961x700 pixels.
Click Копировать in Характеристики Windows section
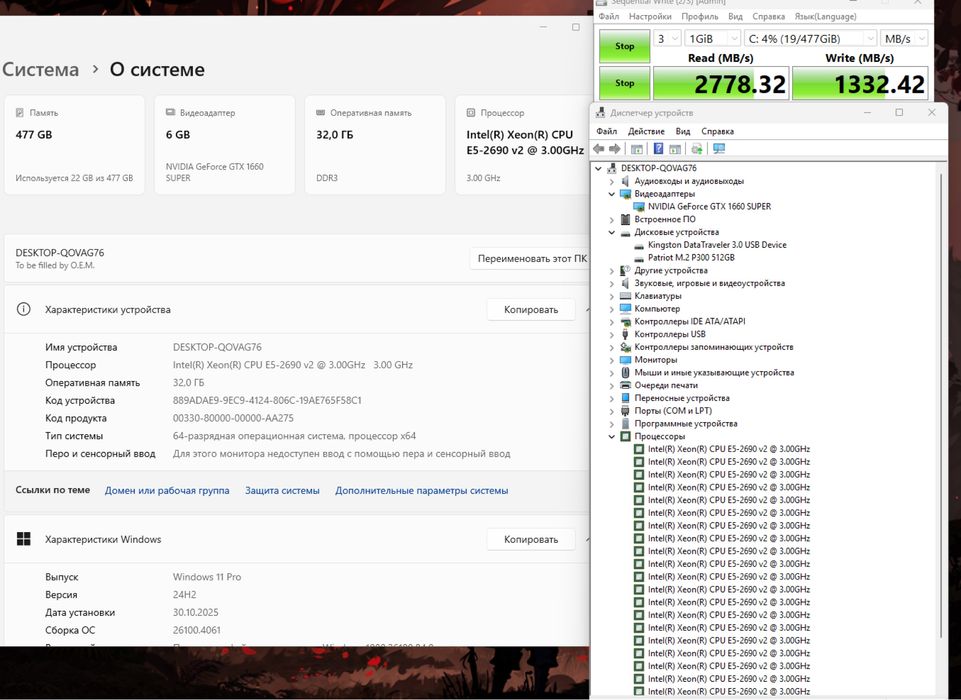[x=531, y=539]
